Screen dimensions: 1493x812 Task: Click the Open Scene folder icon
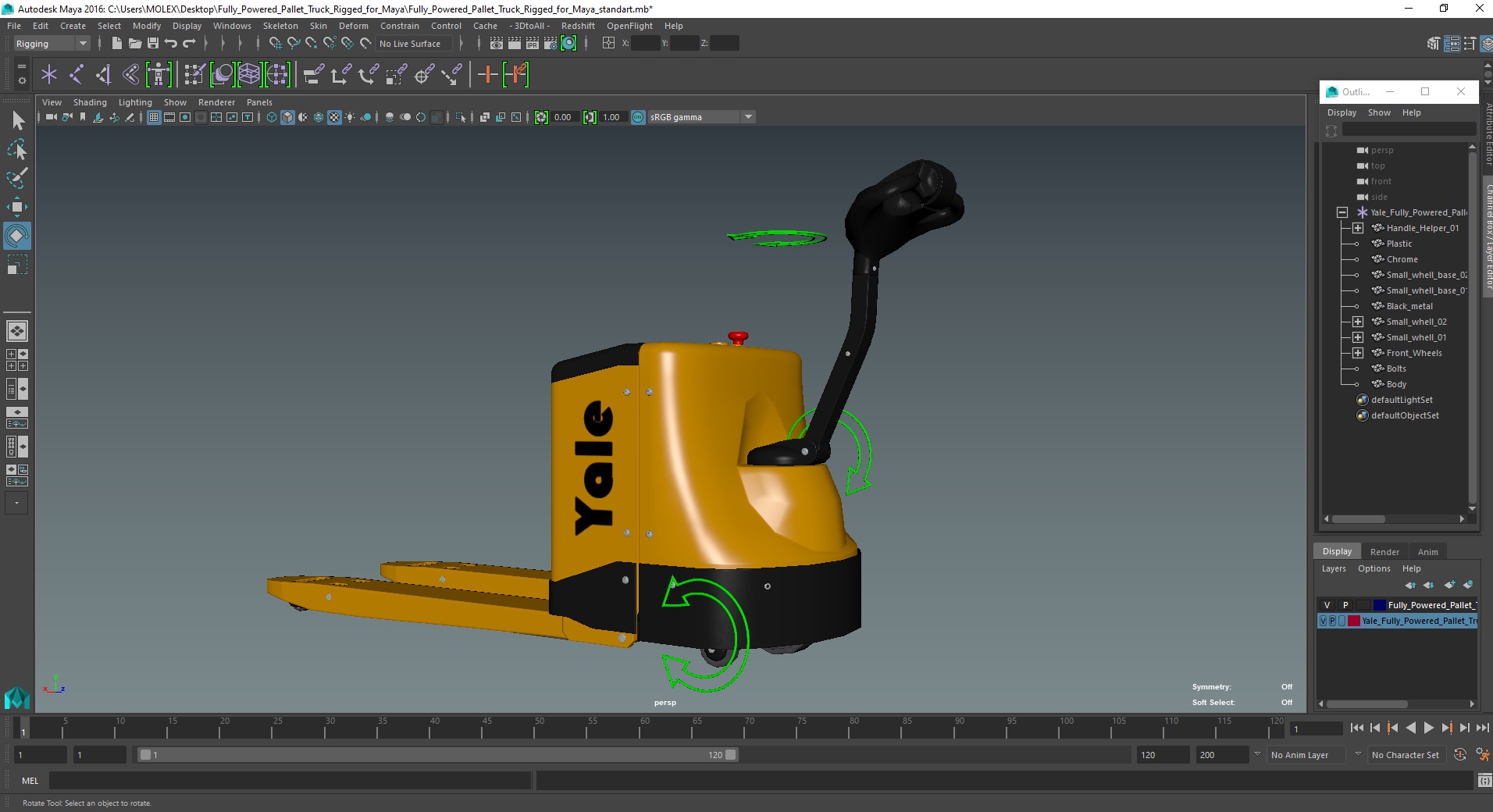pos(134,44)
